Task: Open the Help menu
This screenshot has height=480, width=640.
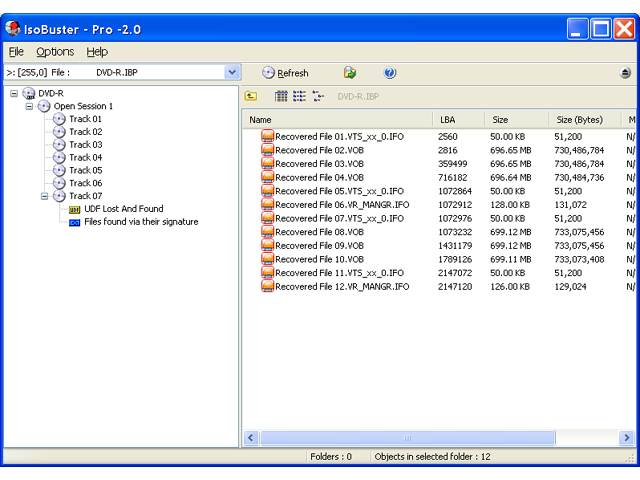Action: tap(97, 52)
